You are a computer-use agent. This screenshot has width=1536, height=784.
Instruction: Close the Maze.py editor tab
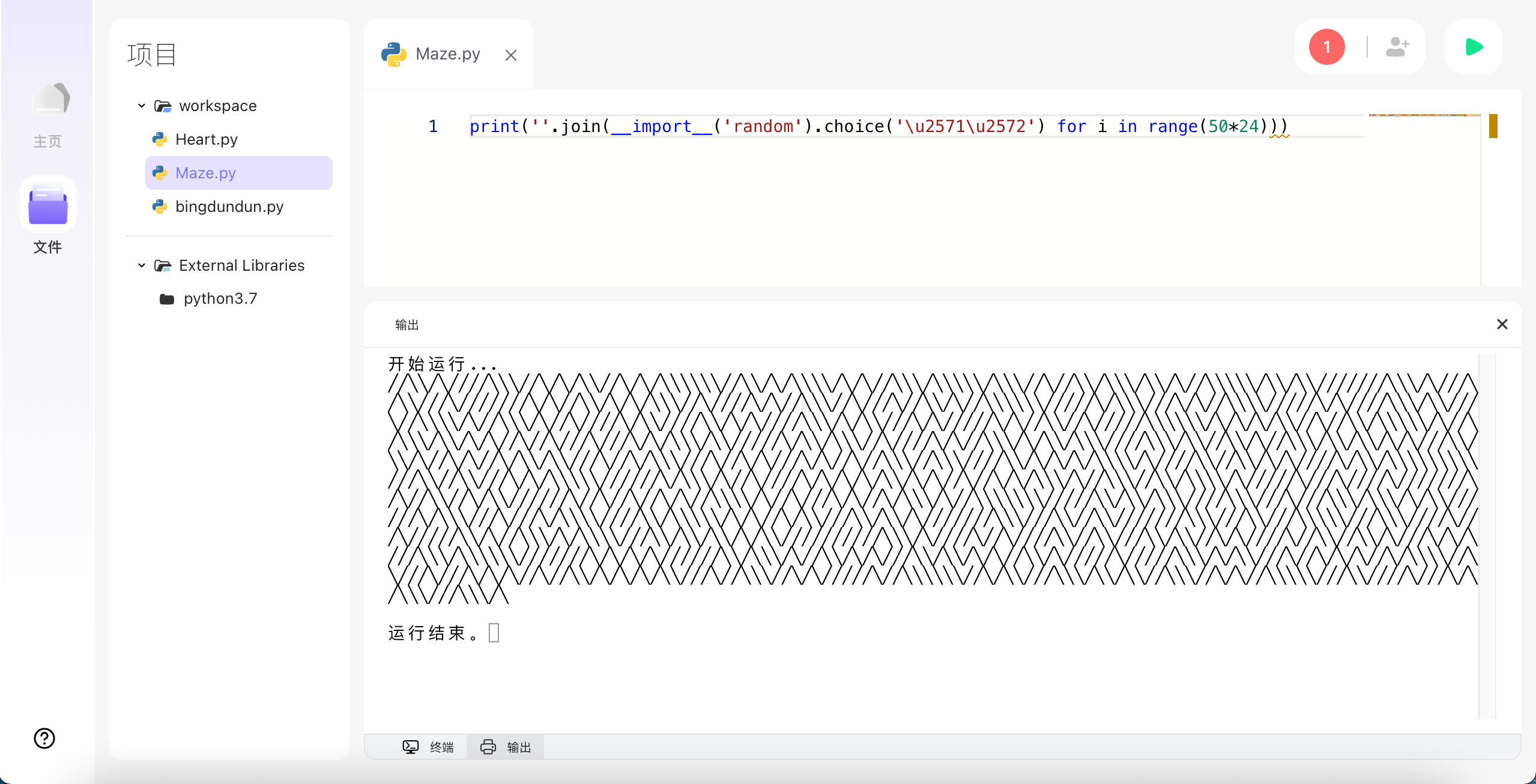tap(510, 54)
